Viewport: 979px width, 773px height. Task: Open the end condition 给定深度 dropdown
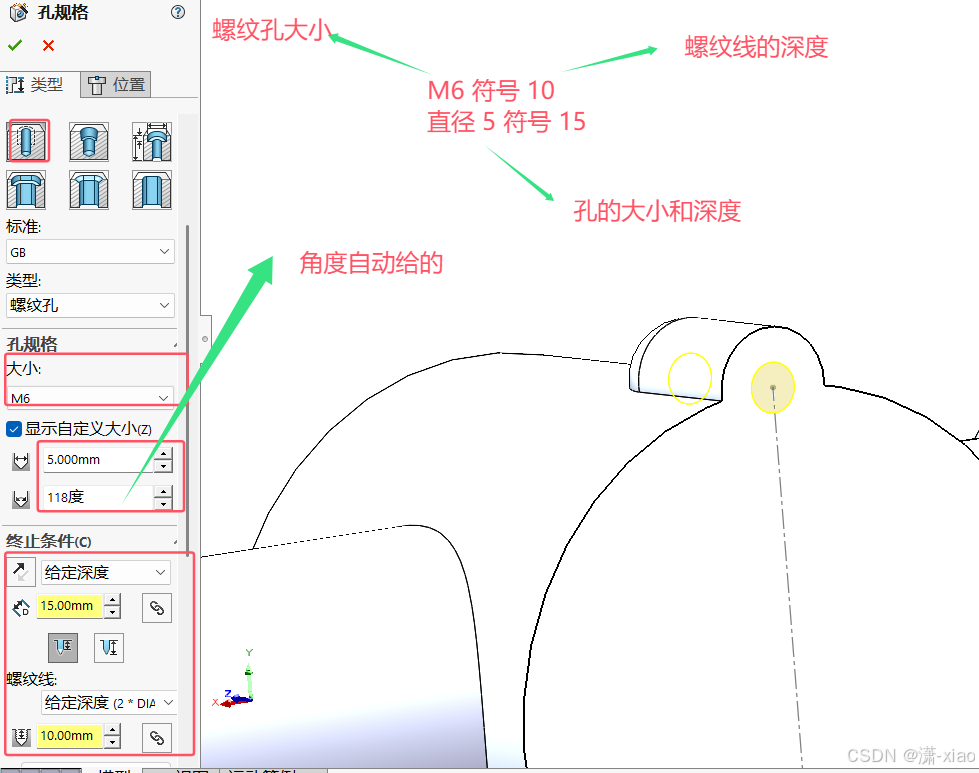click(x=106, y=572)
